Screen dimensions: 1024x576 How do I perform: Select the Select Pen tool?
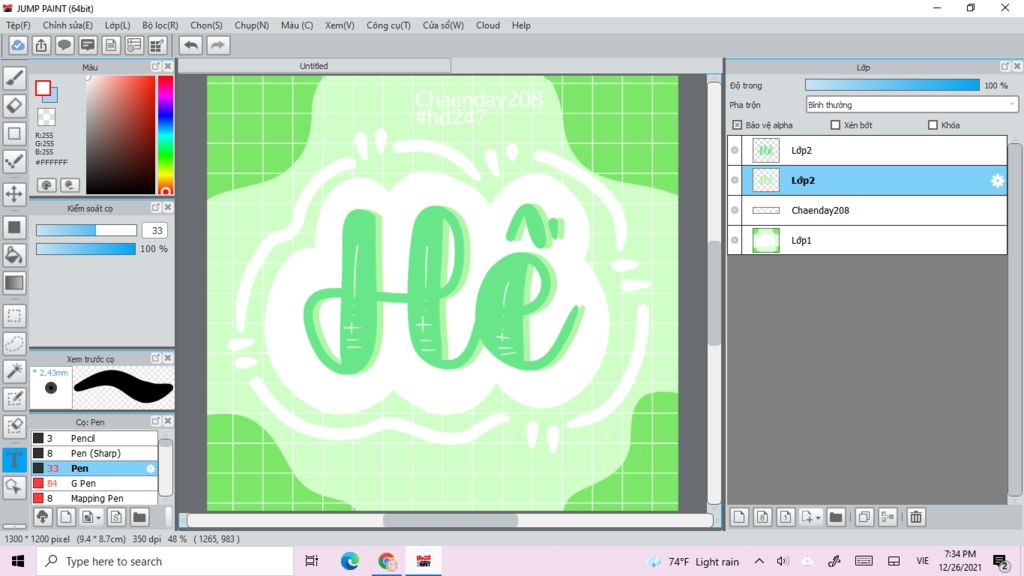[14, 398]
